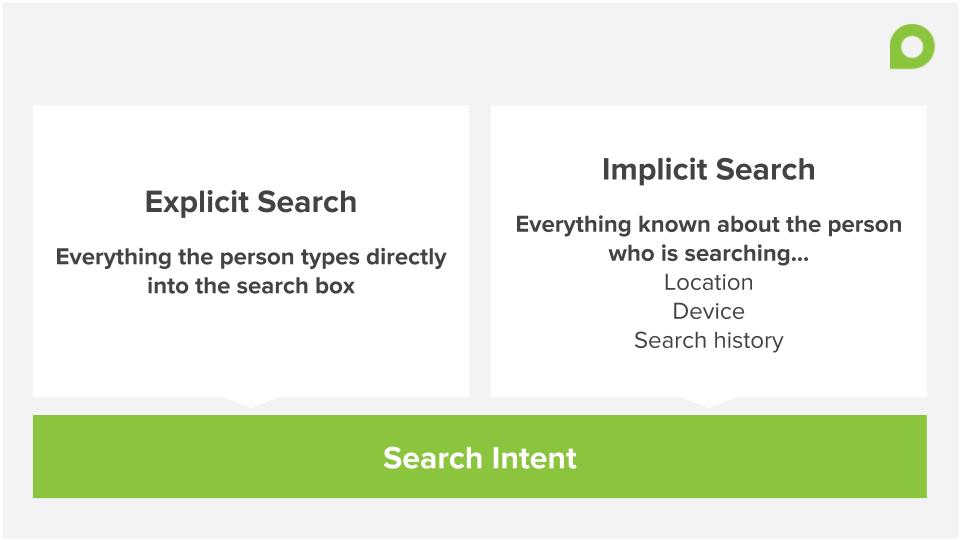Click "Everything the person types directly" line
This screenshot has width=960, height=540.
(x=251, y=257)
